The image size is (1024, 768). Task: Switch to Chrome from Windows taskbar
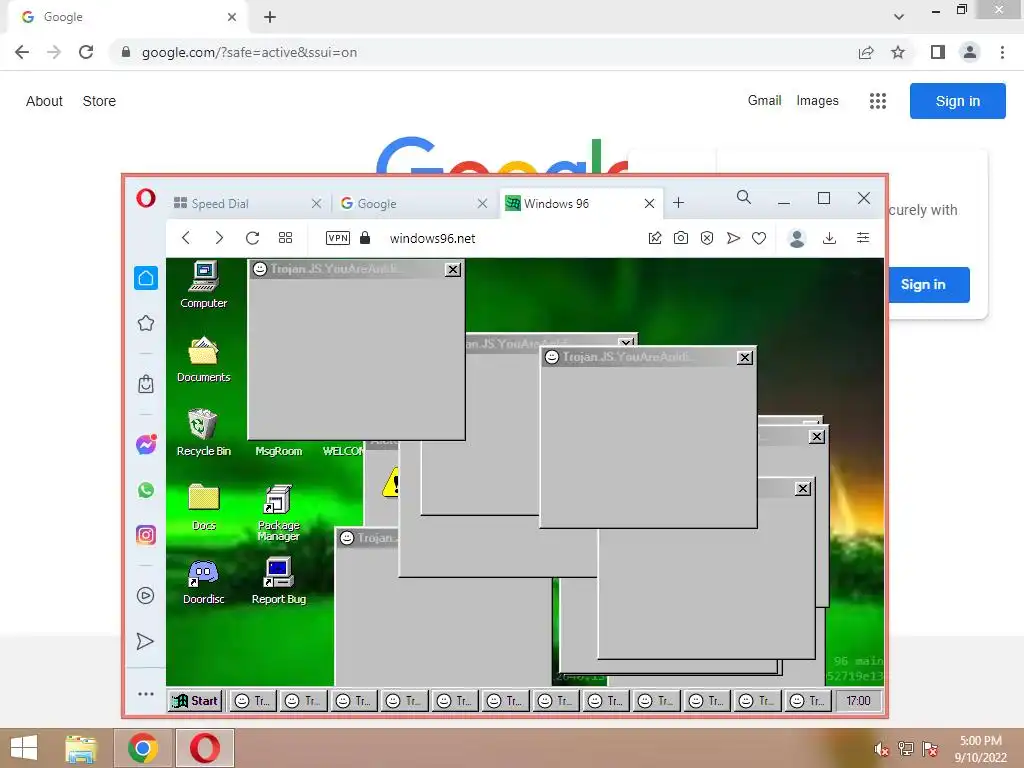click(x=143, y=748)
